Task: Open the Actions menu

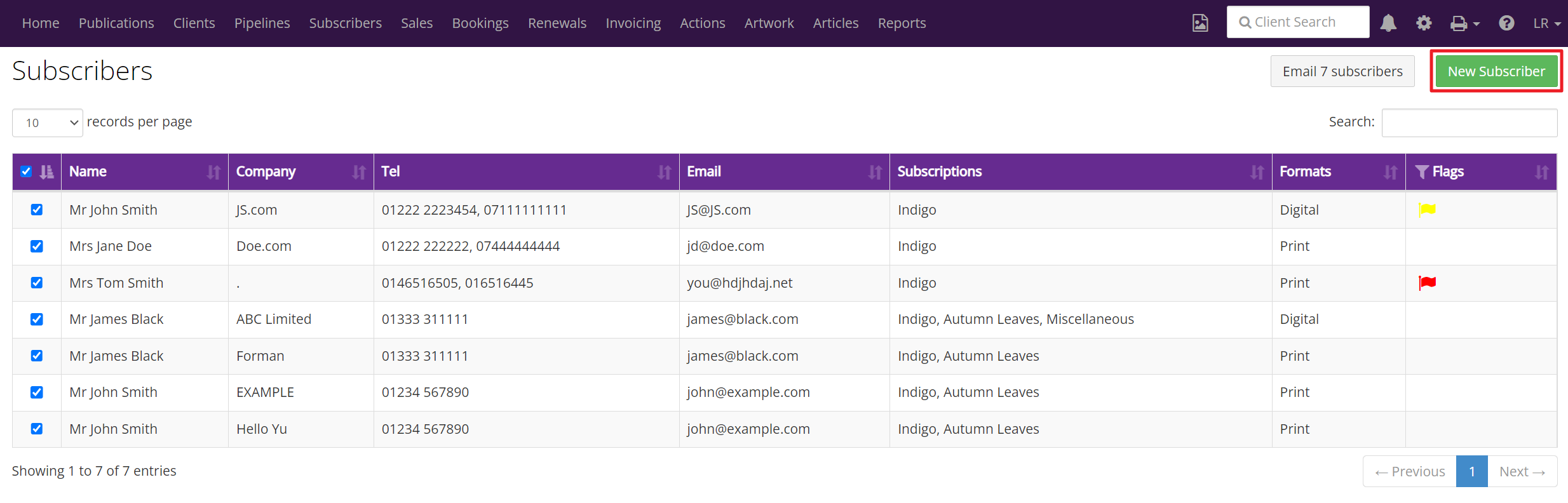Action: click(x=702, y=23)
